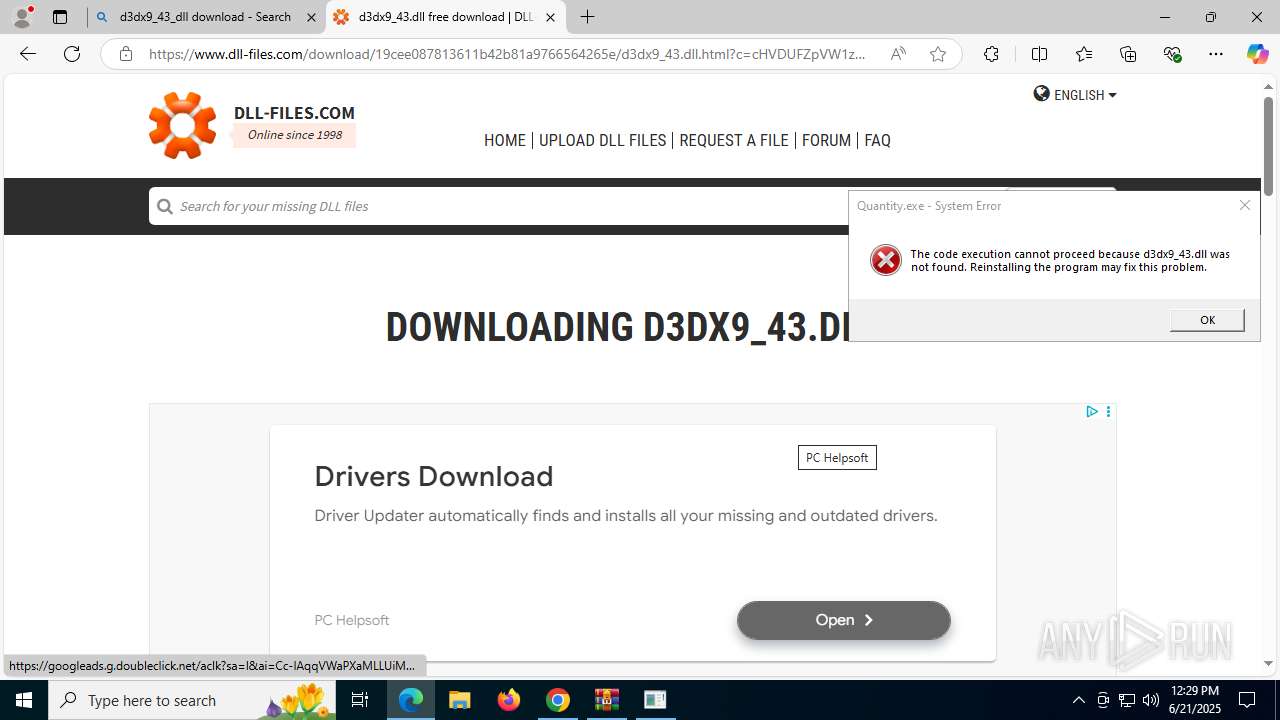Screen dimensions: 1280x720
Task: Open the ENGLISH language dropdown
Action: tap(1075, 94)
